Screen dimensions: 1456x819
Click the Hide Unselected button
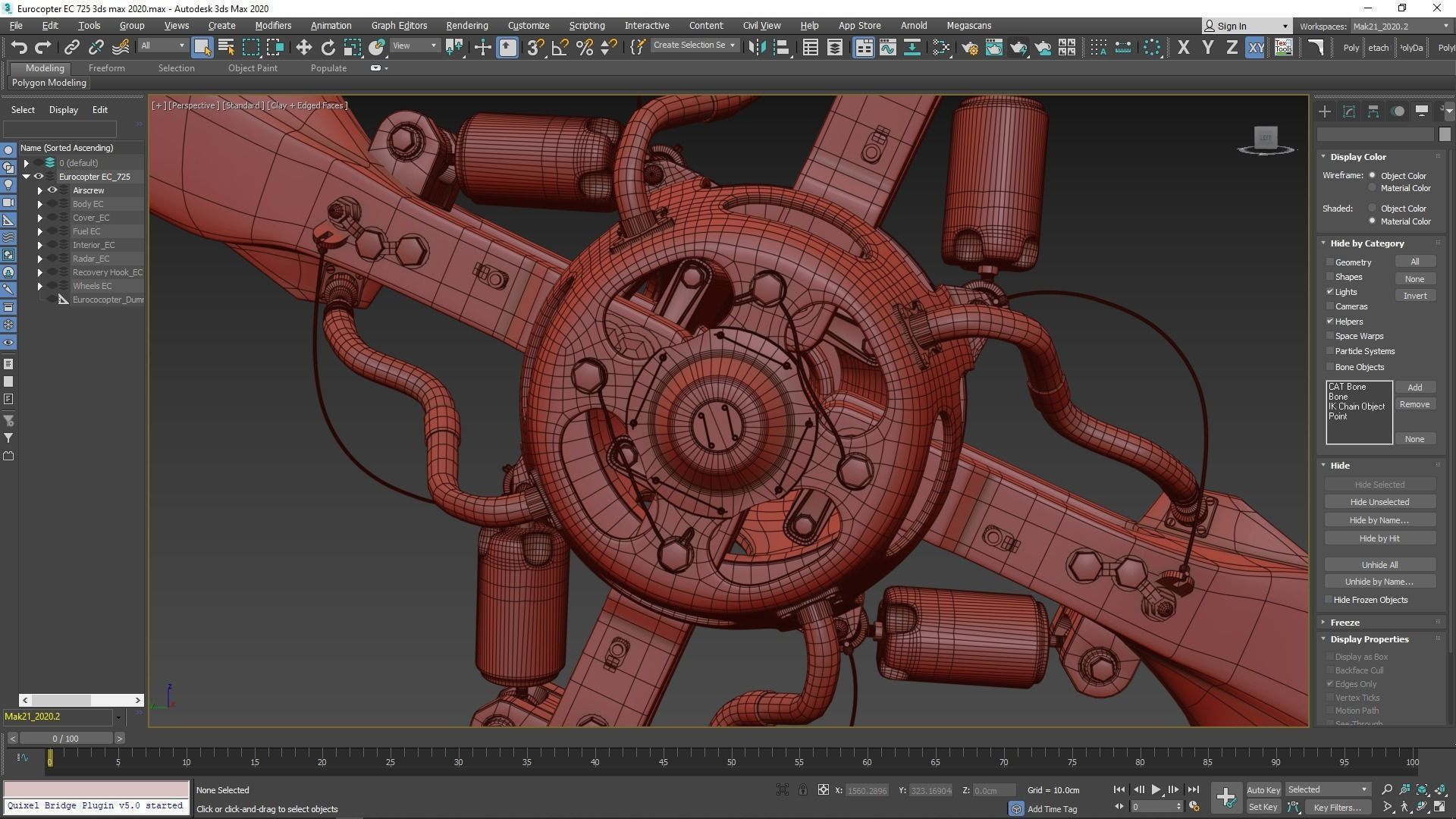coord(1379,502)
